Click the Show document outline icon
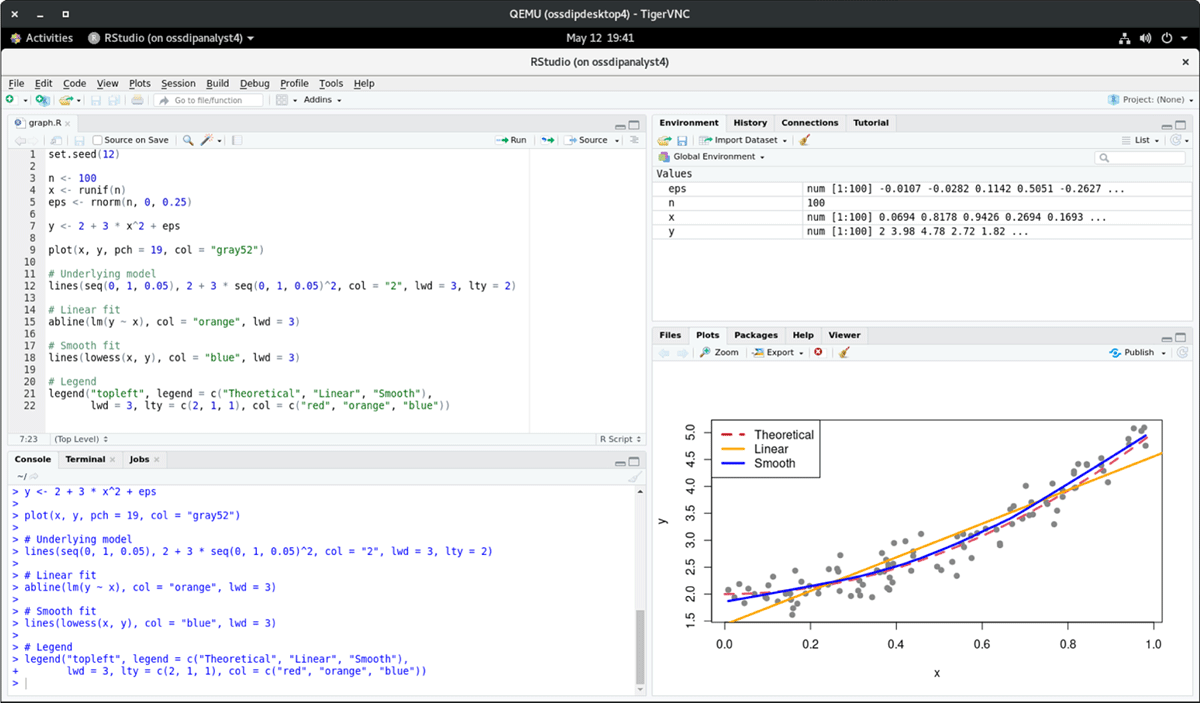 (x=633, y=140)
